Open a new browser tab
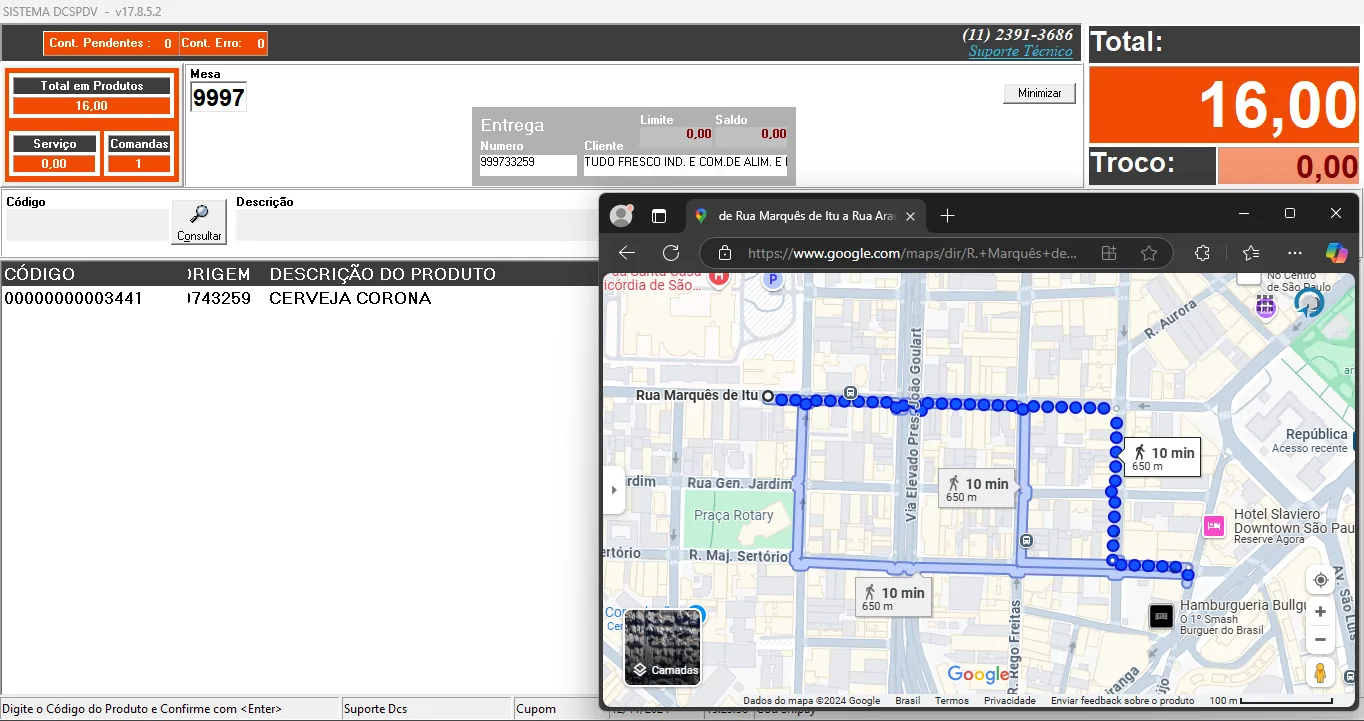 (948, 215)
